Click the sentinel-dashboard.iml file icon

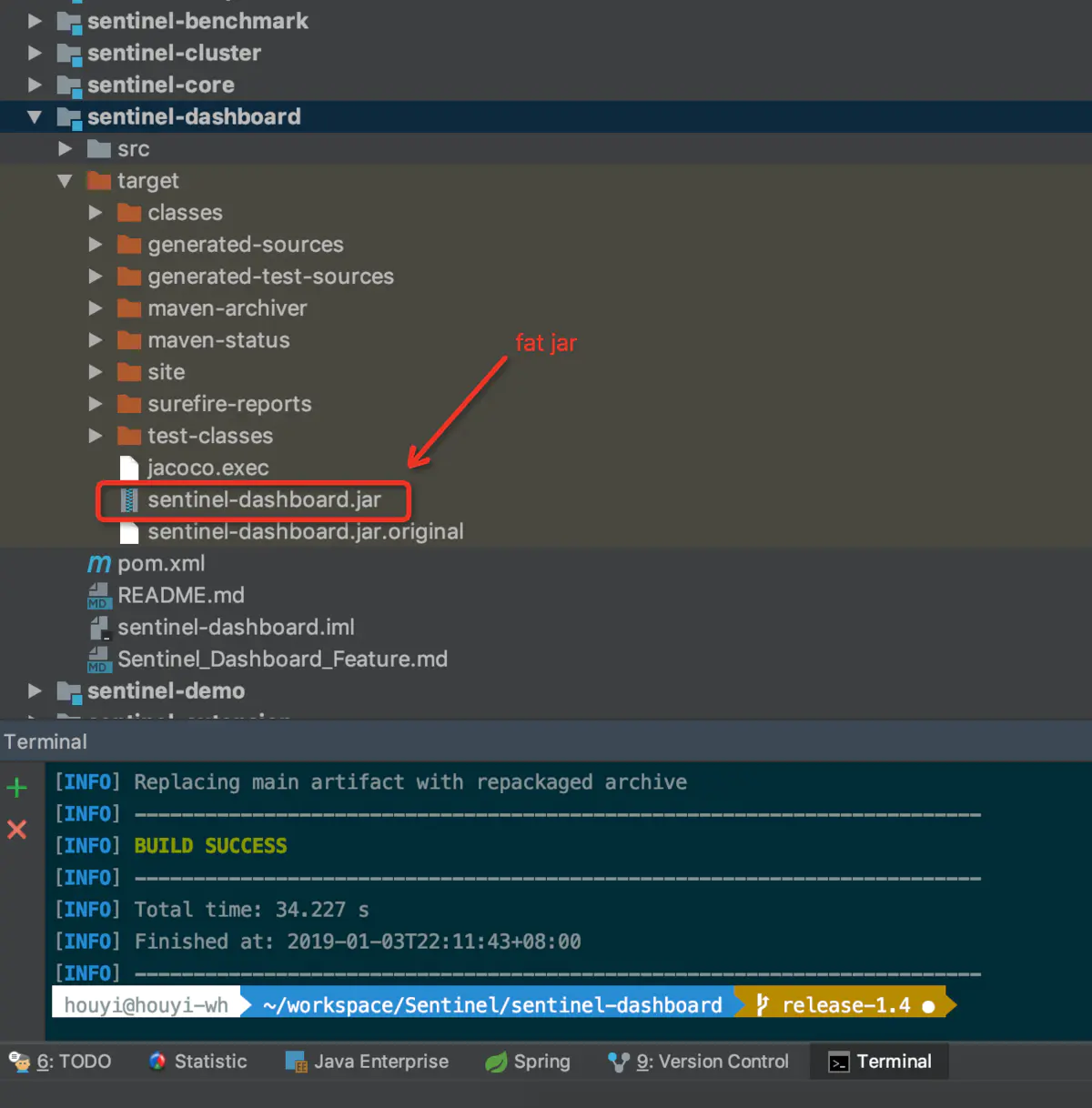(x=99, y=628)
